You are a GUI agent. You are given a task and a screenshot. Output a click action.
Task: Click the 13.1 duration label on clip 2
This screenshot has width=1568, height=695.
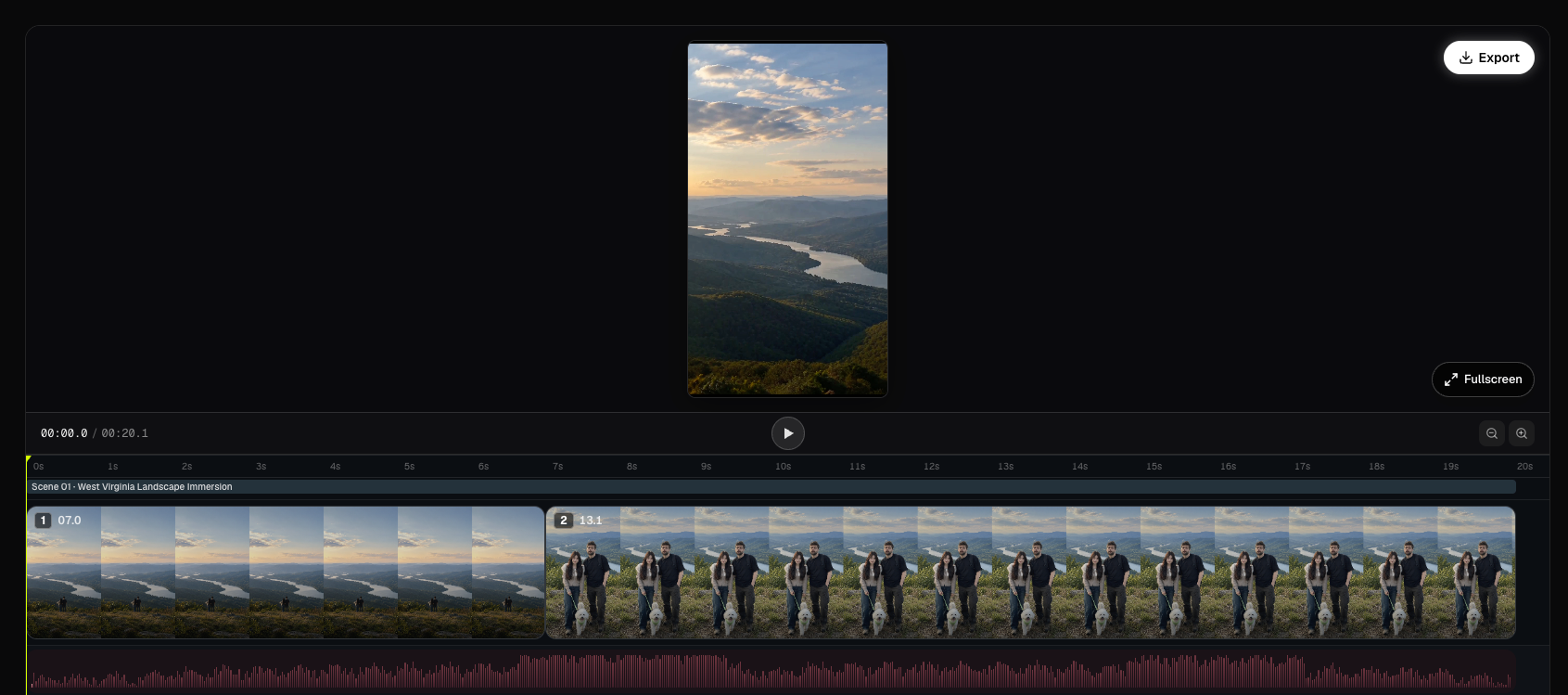pyautogui.click(x=591, y=521)
